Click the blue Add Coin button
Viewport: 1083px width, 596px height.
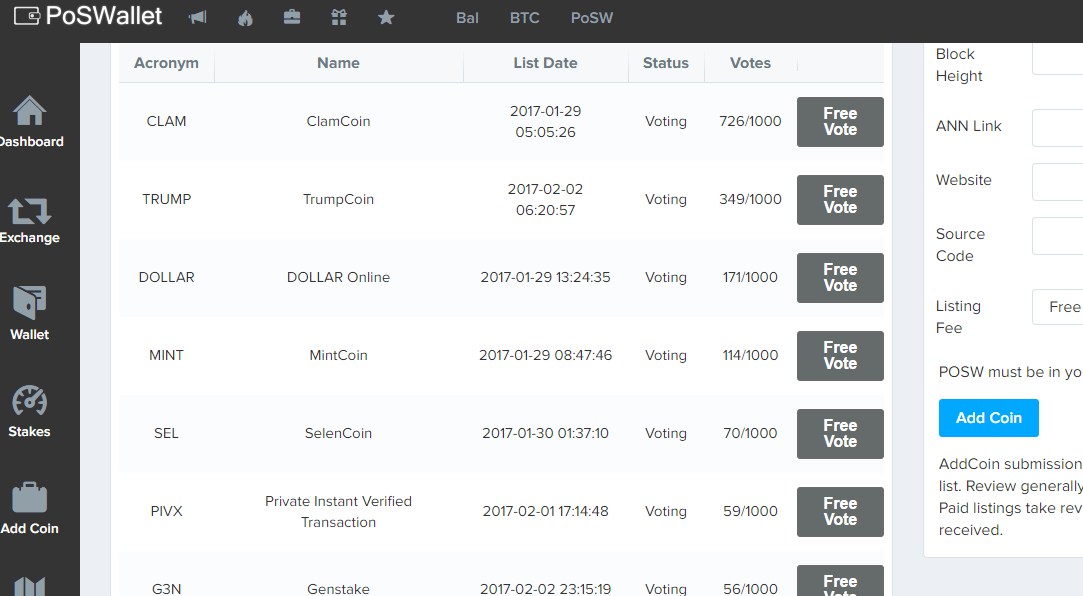[x=988, y=418]
